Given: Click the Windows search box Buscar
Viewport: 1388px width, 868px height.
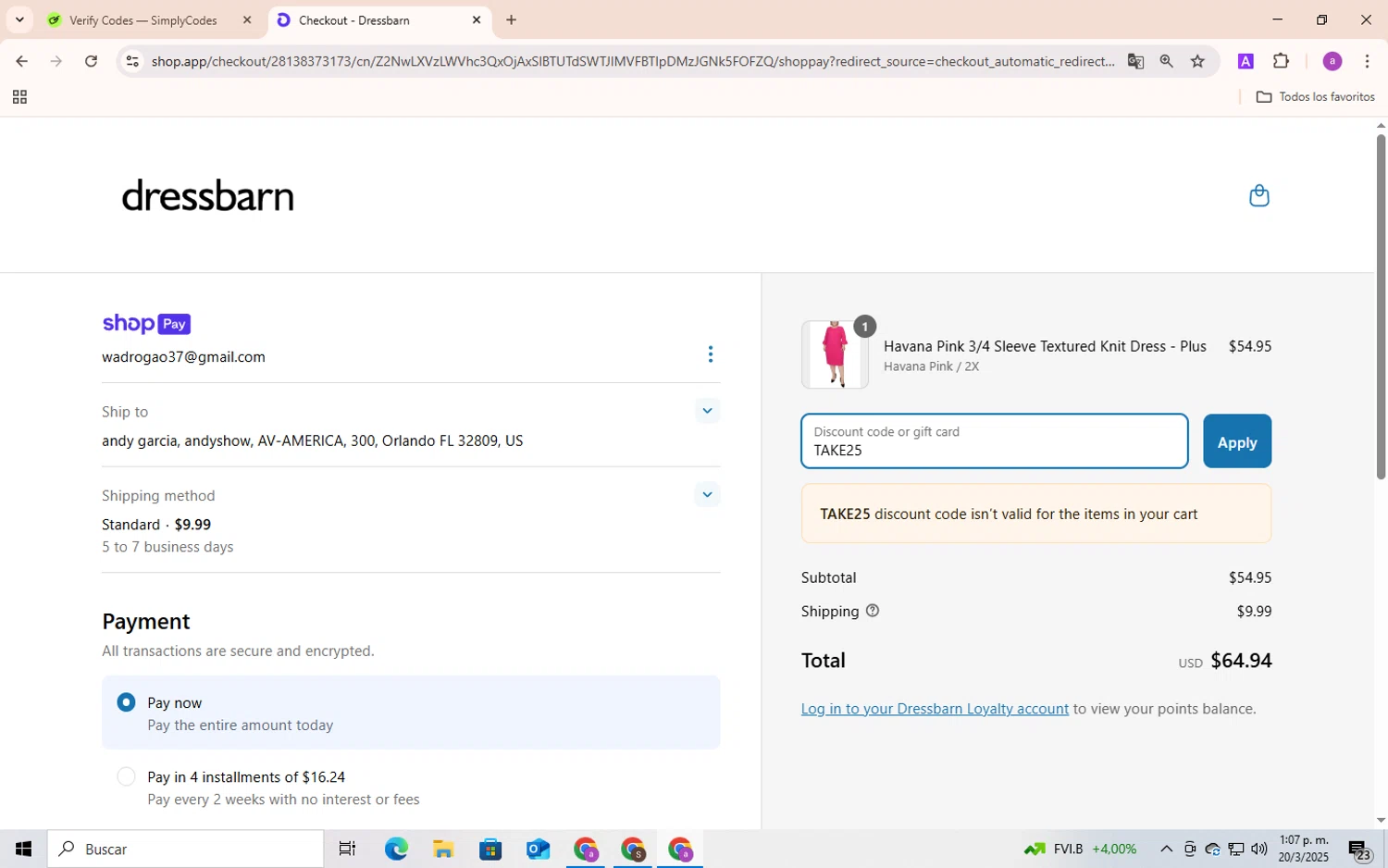Looking at the screenshot, I should [185, 849].
